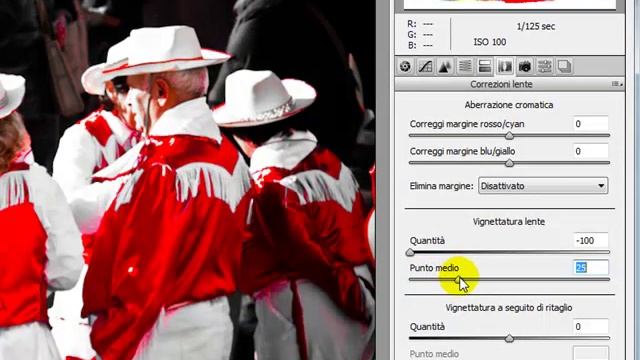Click the post-crop vignette Quantità slider handle
The width and height of the screenshot is (640, 360).
click(x=509, y=339)
